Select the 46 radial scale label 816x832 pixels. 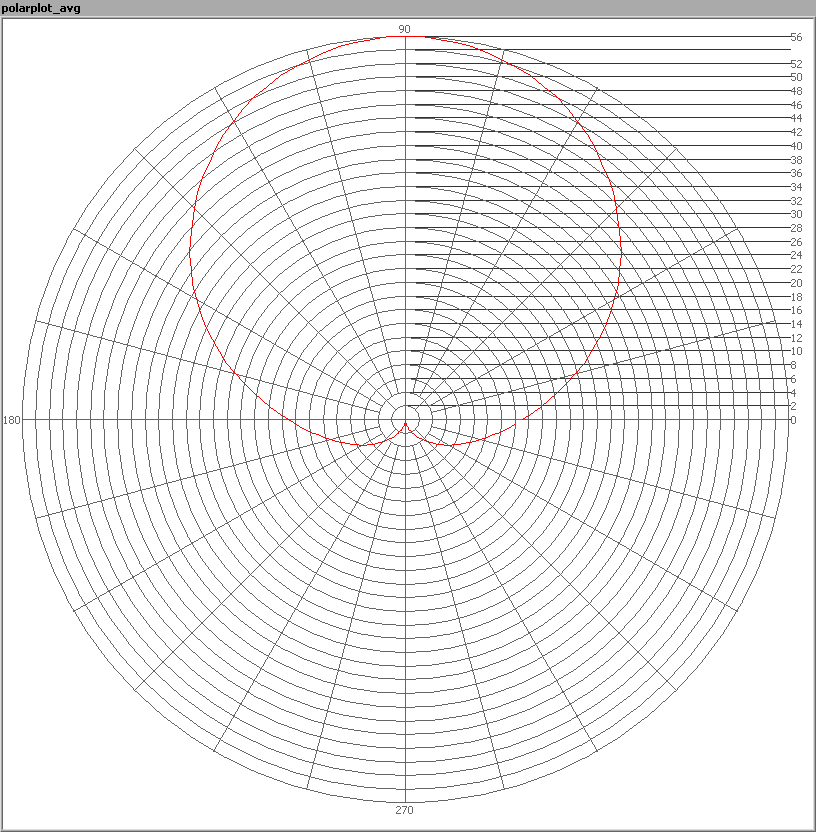[x=796, y=105]
